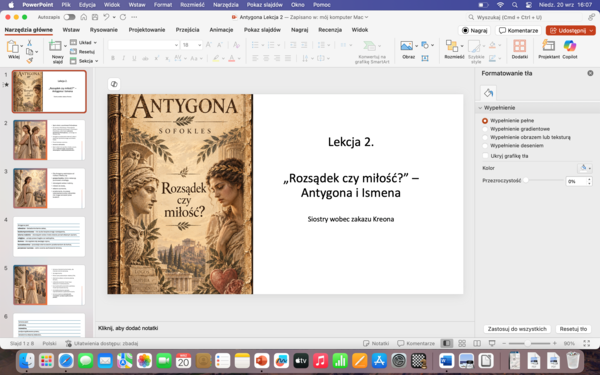600x375 pixels.
Task: Click Przezroczystość stepper arrows
Action: click(589, 181)
